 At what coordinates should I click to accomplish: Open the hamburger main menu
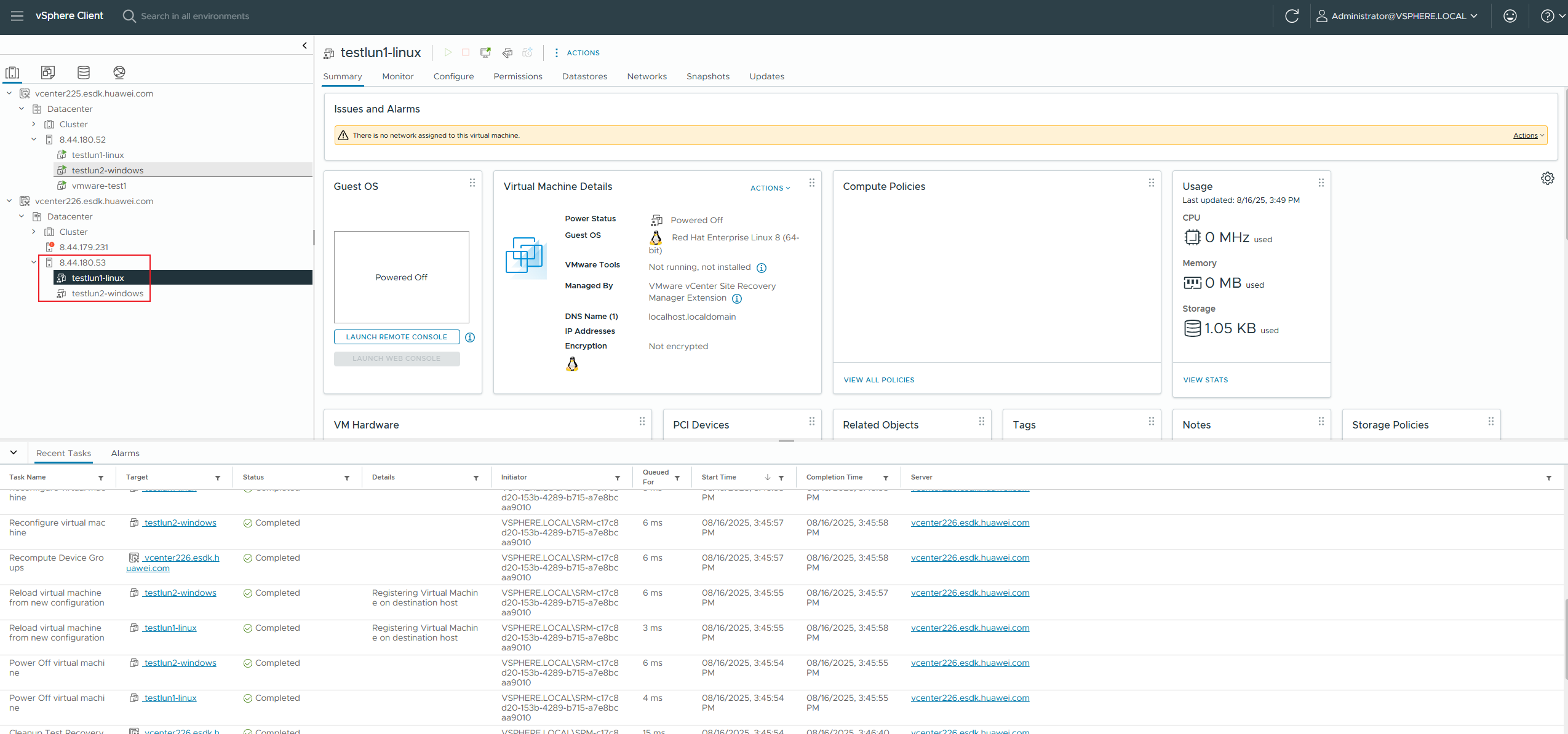[17, 16]
